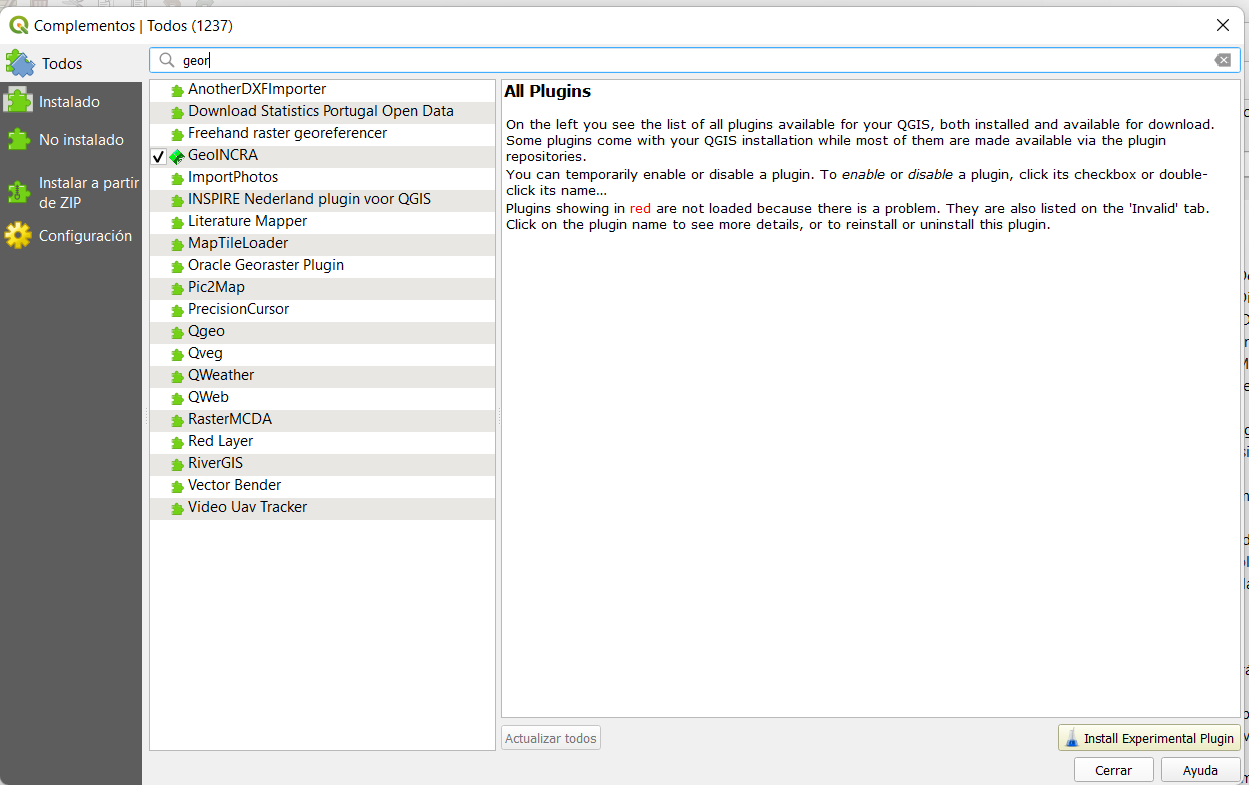Click the Cerrar button

[x=1113, y=769]
